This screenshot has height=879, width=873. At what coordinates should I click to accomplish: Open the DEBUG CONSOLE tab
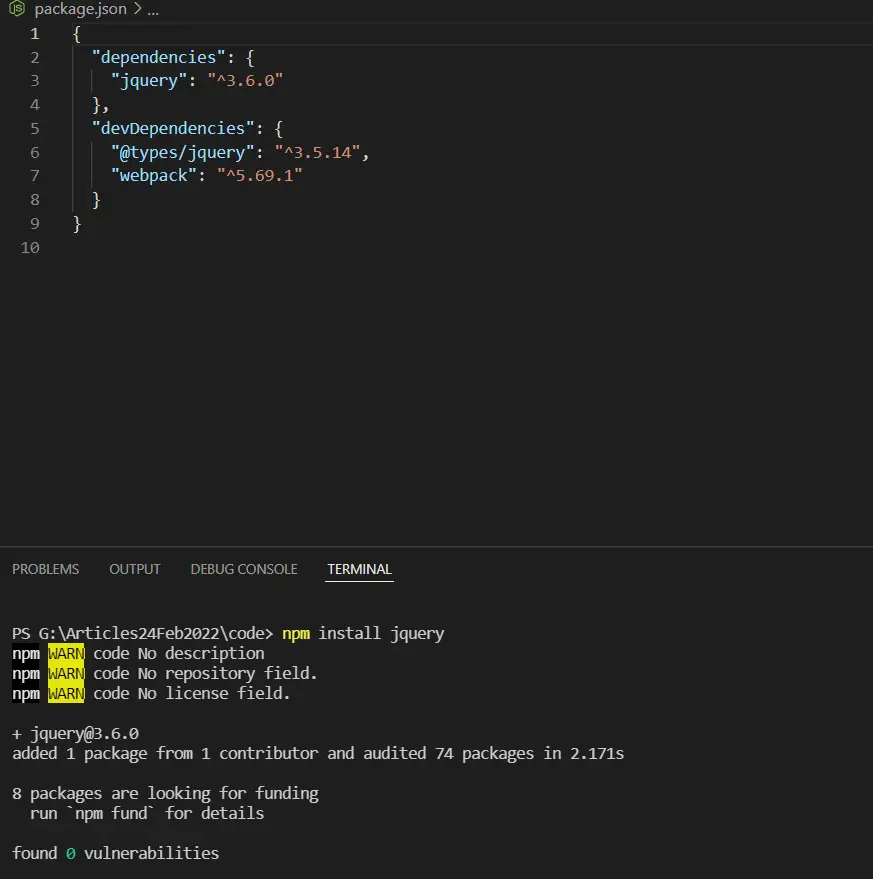(244, 569)
